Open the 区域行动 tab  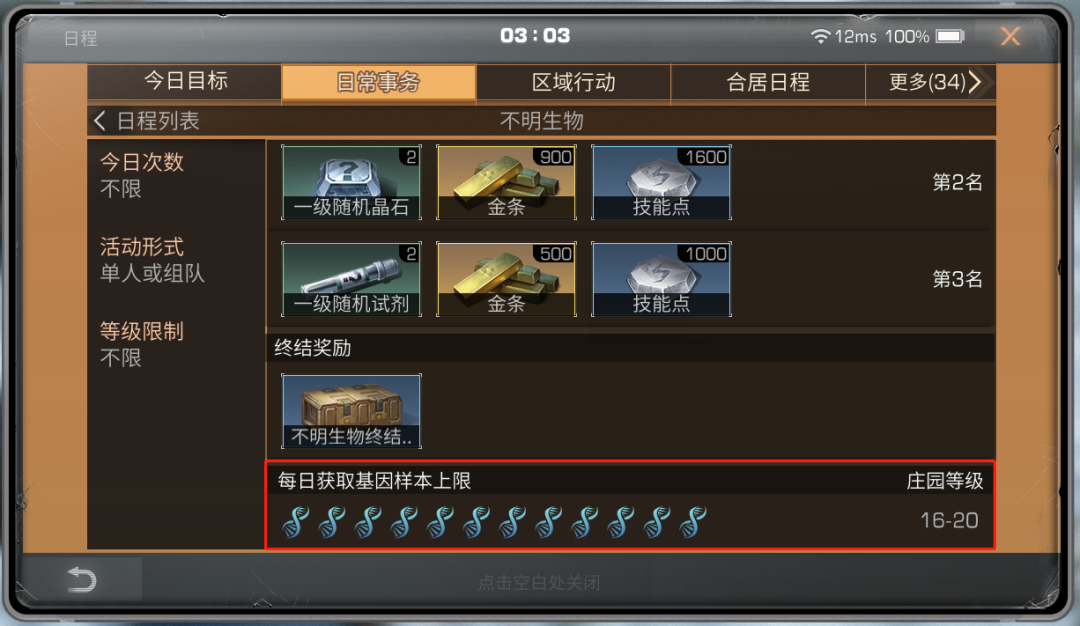tap(573, 83)
